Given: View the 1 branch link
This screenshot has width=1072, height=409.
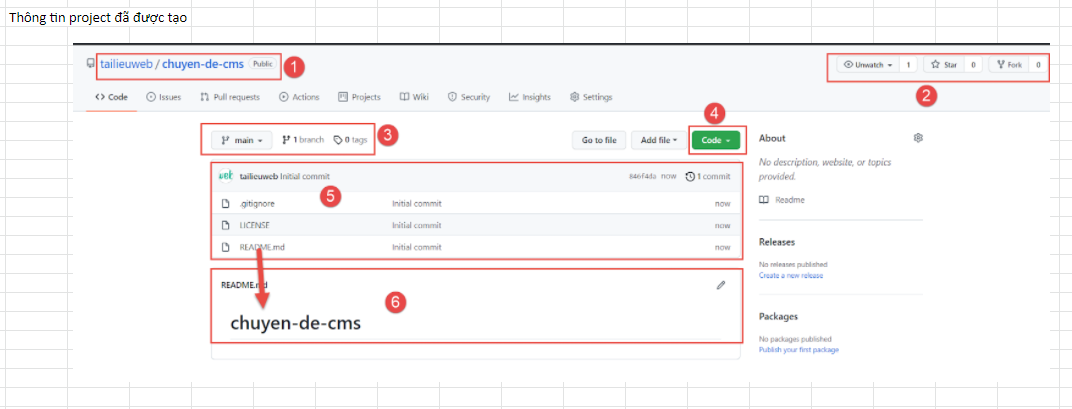Looking at the screenshot, I should [x=304, y=140].
